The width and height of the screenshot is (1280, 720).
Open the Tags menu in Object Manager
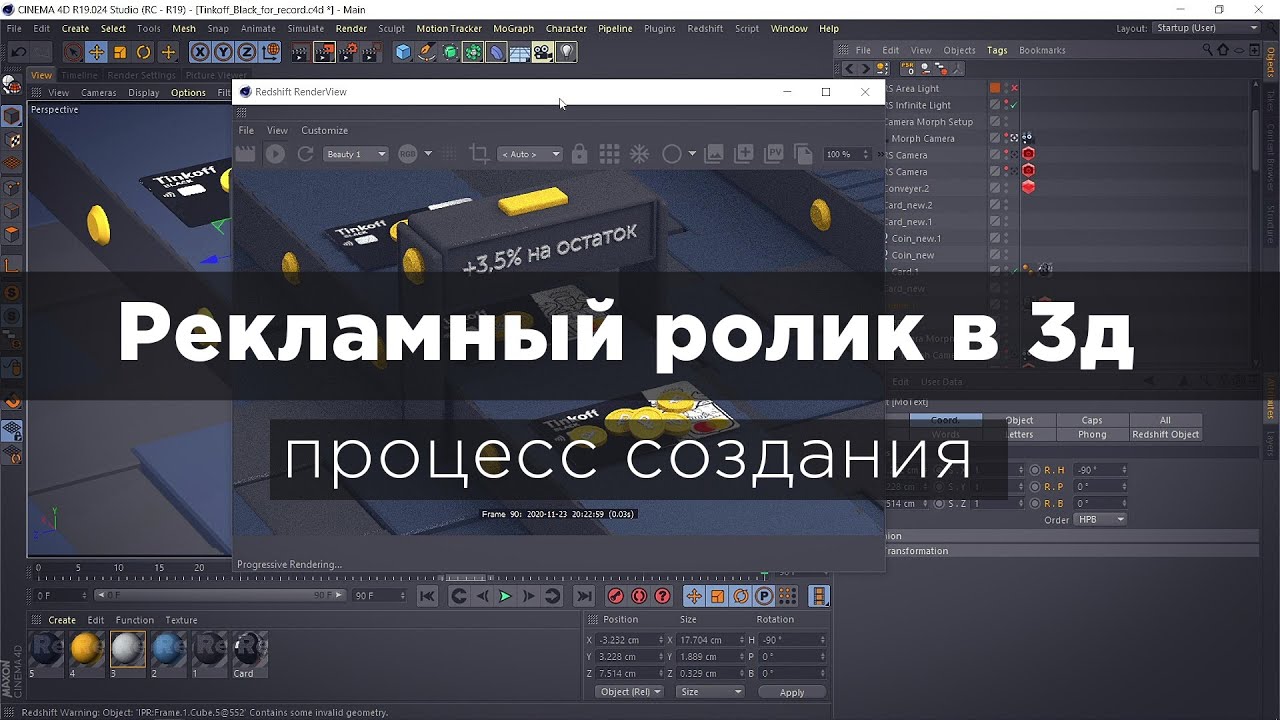click(997, 50)
